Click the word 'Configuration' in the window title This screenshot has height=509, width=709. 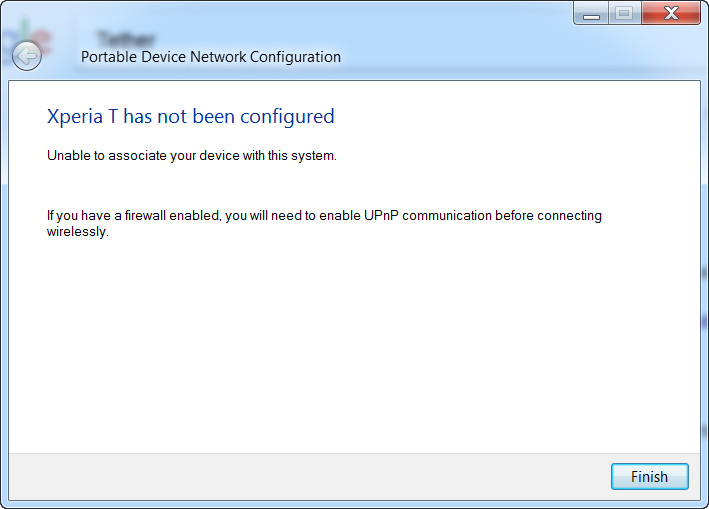[295, 57]
